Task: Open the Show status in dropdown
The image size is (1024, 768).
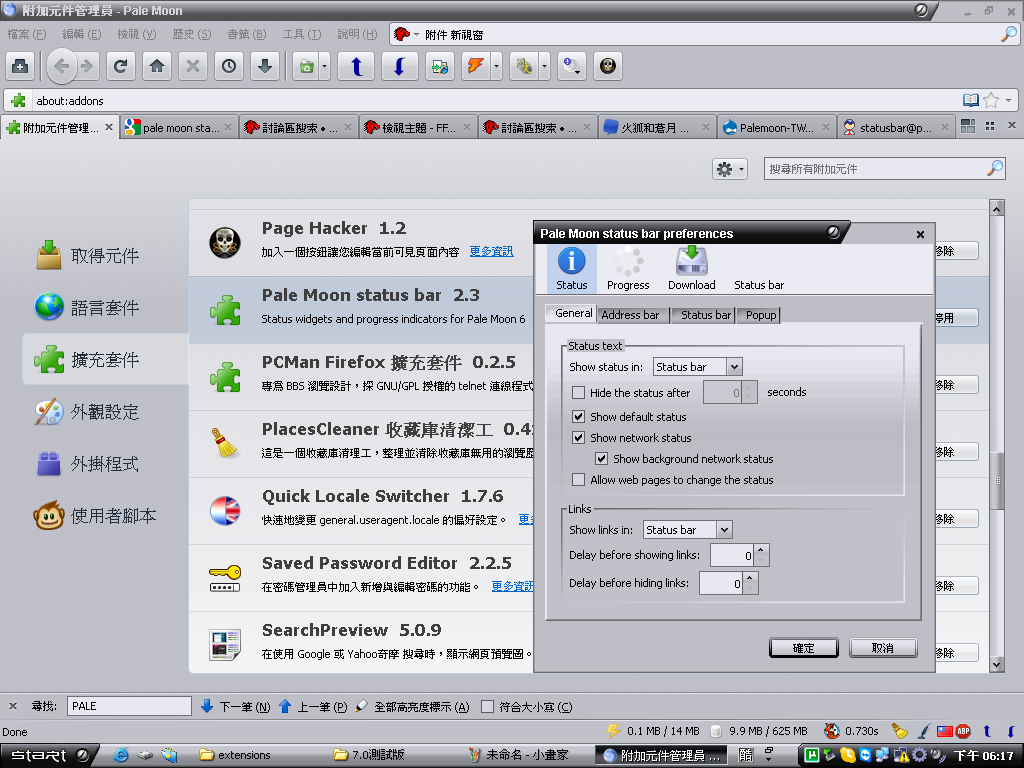Action: (x=697, y=367)
